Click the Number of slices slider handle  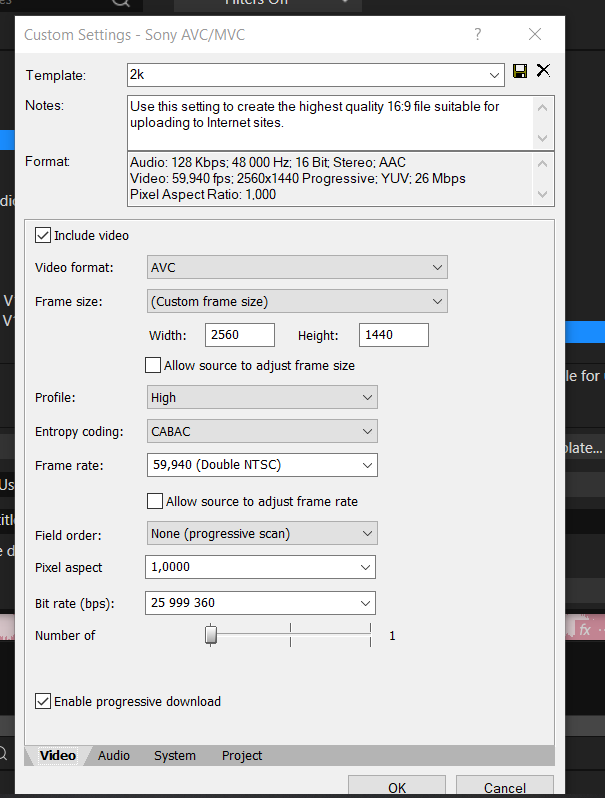211,635
